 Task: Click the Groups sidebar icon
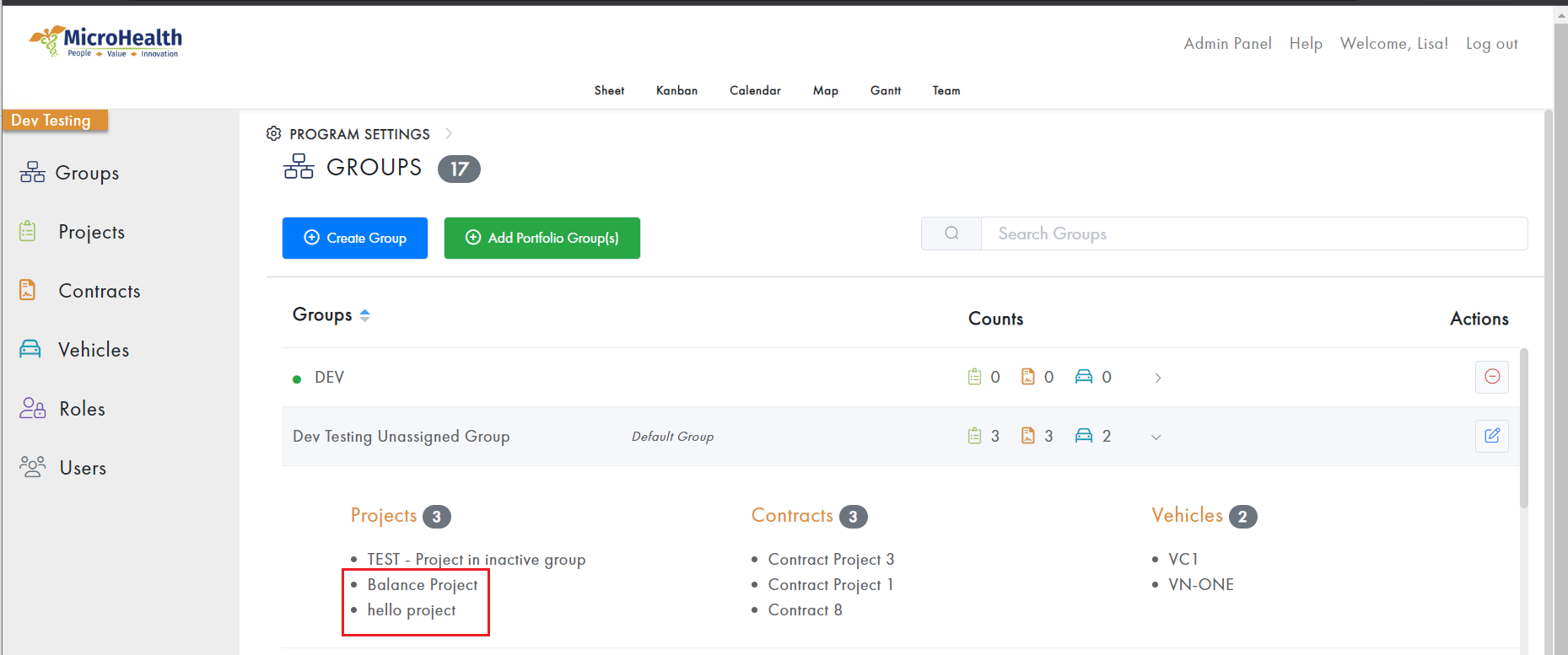pos(32,173)
